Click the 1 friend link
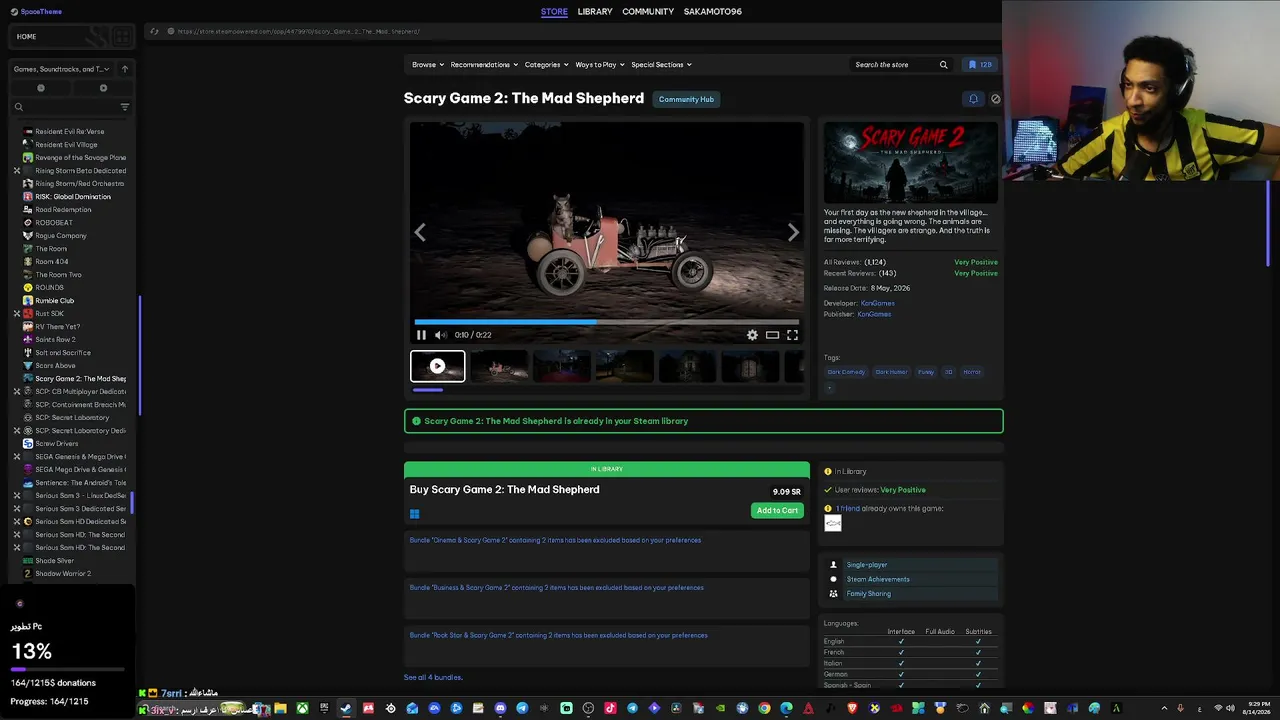 (x=848, y=509)
